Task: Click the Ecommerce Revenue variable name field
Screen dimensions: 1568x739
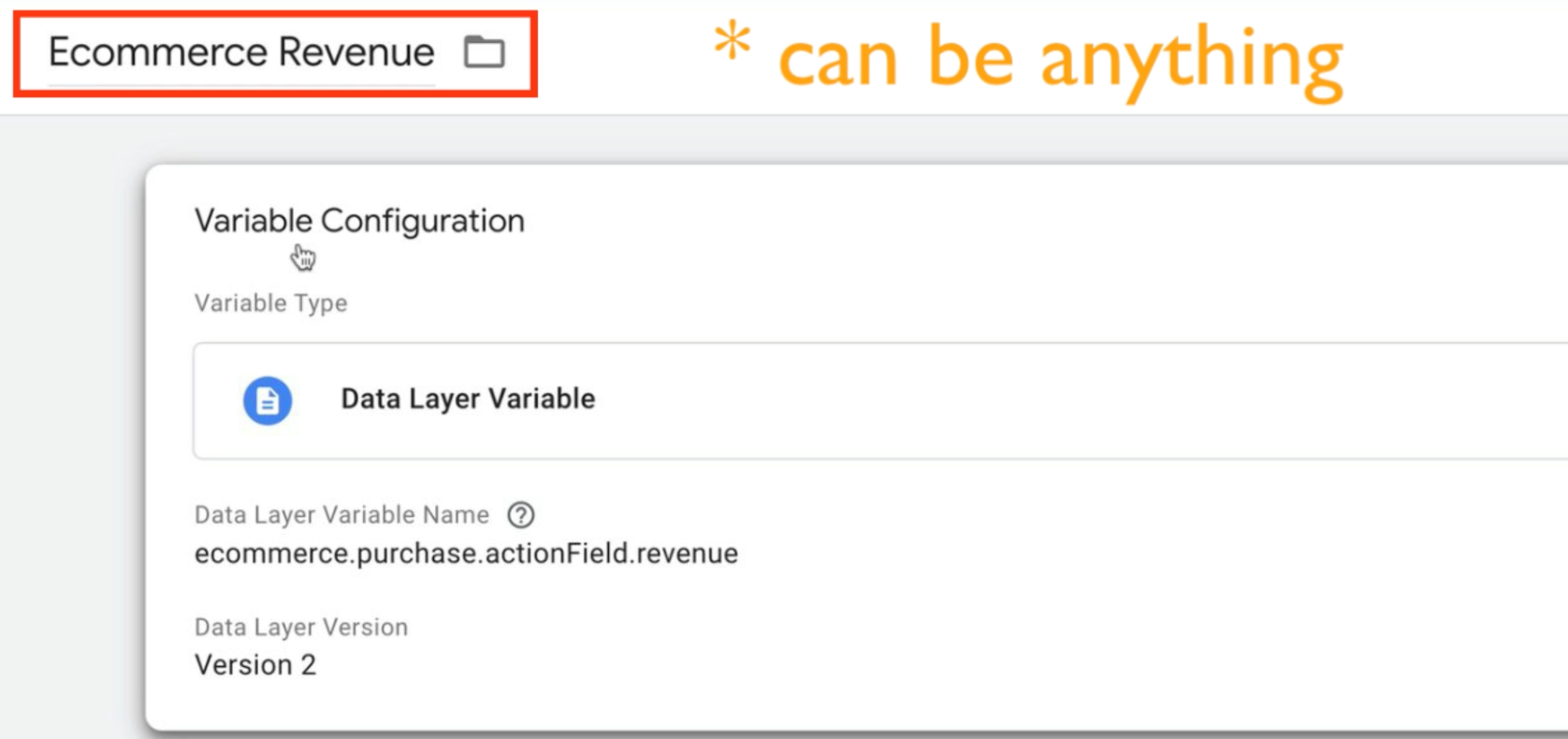Action: tap(241, 52)
